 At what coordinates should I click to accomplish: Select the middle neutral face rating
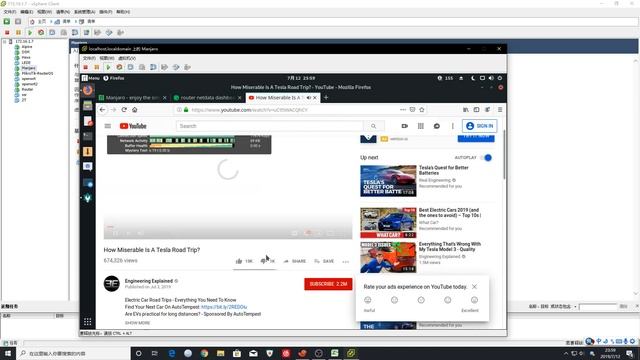[x=421, y=300]
